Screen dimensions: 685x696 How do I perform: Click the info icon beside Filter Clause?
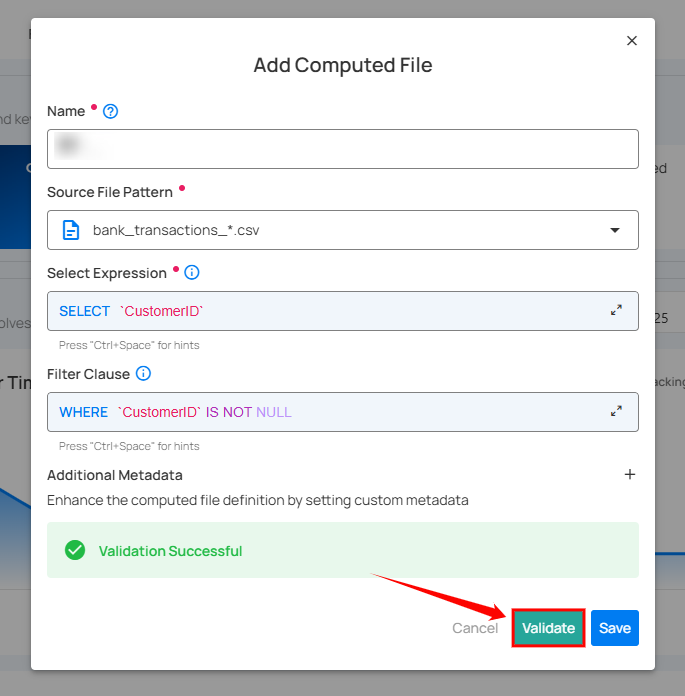(x=143, y=374)
